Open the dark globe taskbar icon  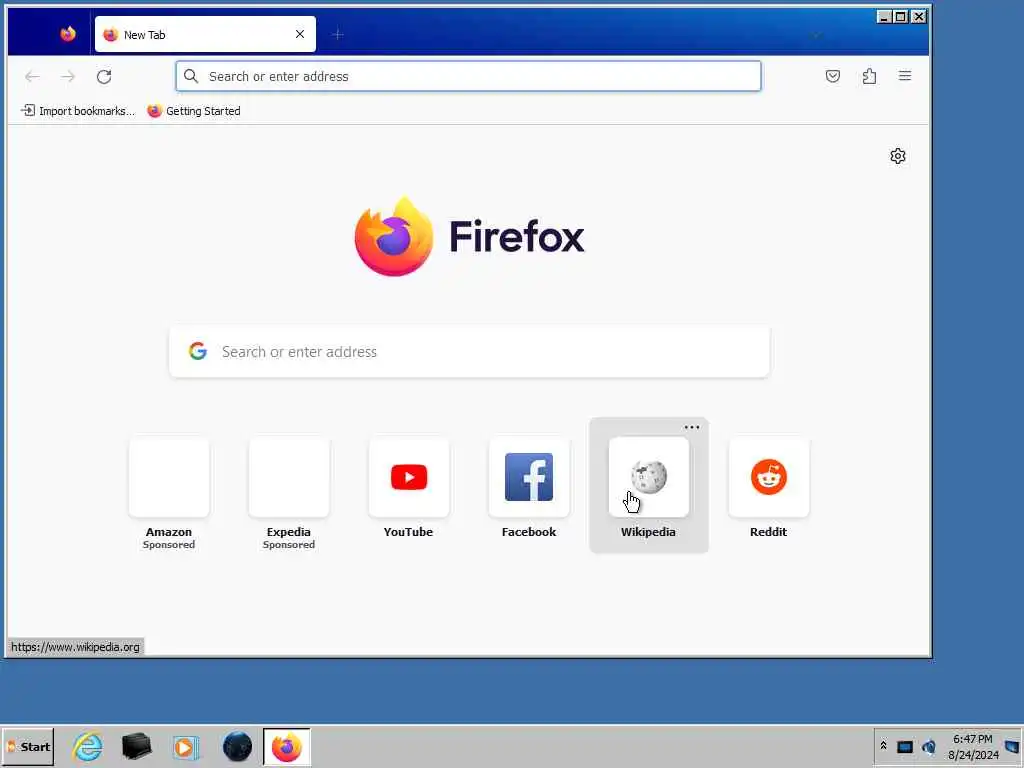click(x=237, y=746)
